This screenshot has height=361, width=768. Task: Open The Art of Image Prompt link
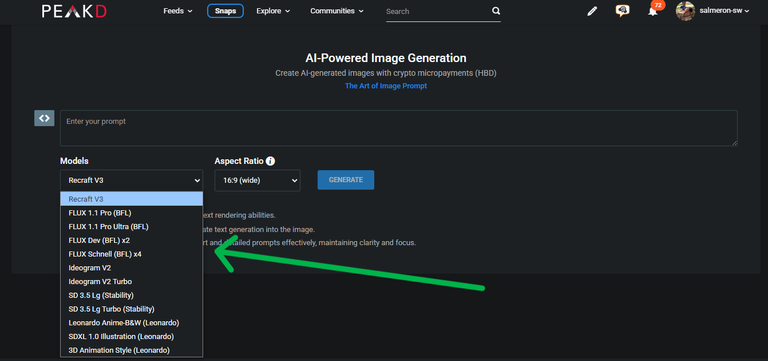pos(386,86)
